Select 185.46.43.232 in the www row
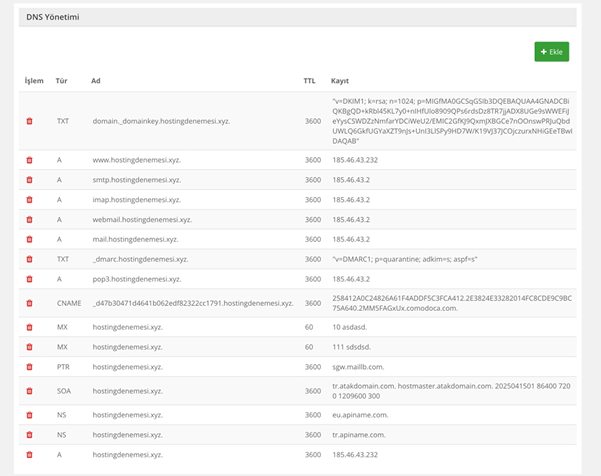This screenshot has height=476, width=601. [x=355, y=160]
